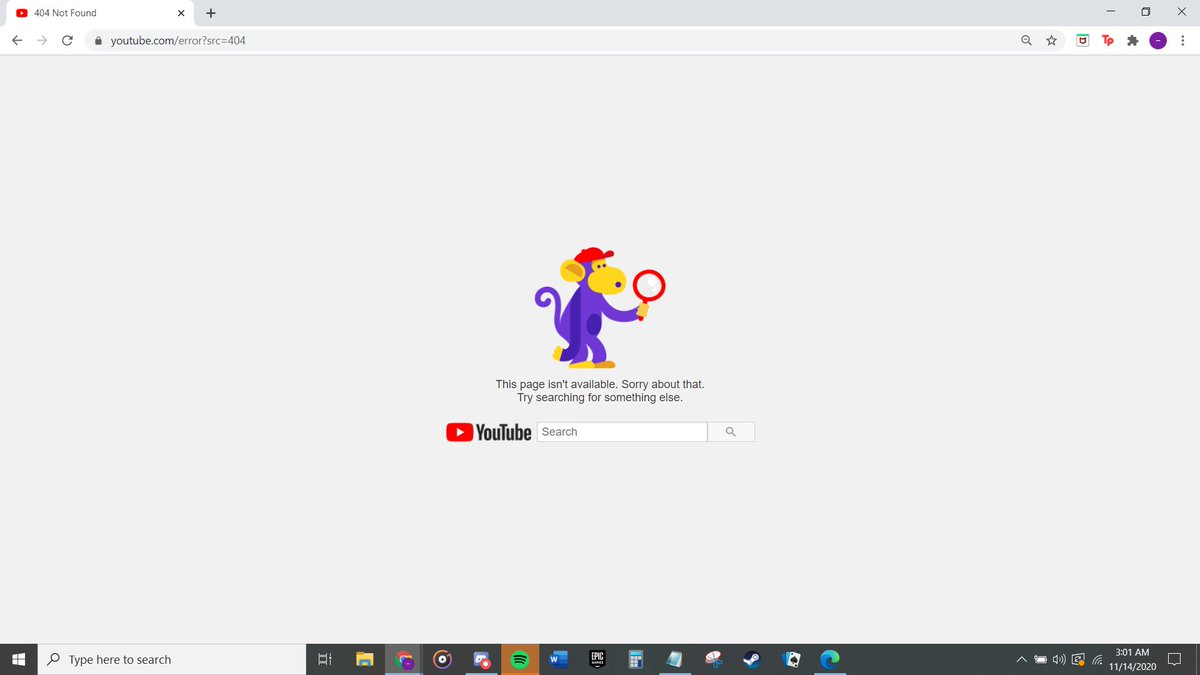This screenshot has width=1200, height=675.
Task: Click the battery status tray icon
Action: [x=1040, y=660]
